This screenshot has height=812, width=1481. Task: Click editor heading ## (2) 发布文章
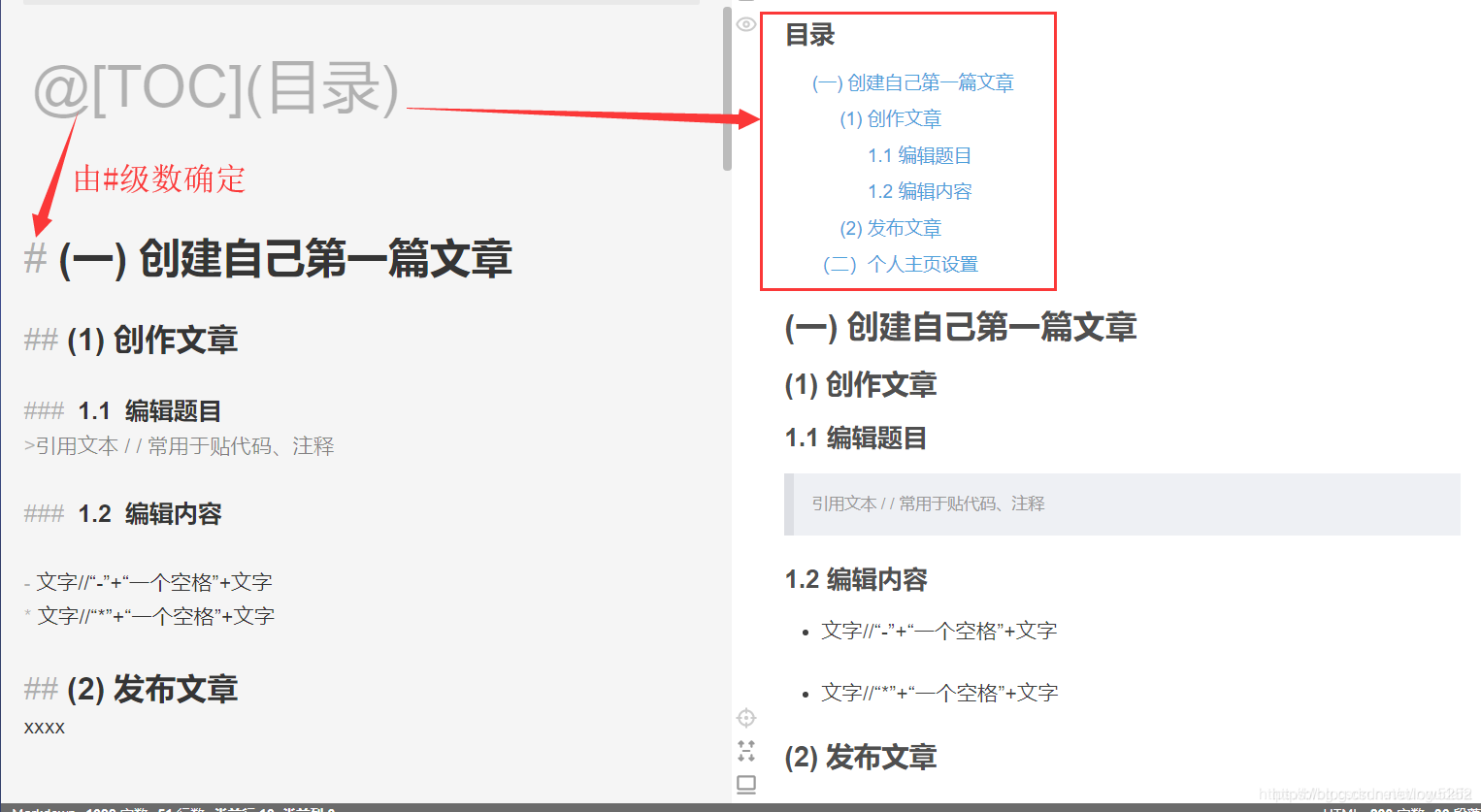tap(131, 690)
